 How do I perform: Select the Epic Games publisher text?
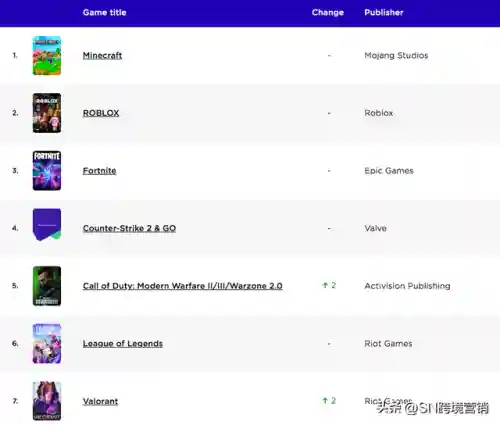coord(389,171)
